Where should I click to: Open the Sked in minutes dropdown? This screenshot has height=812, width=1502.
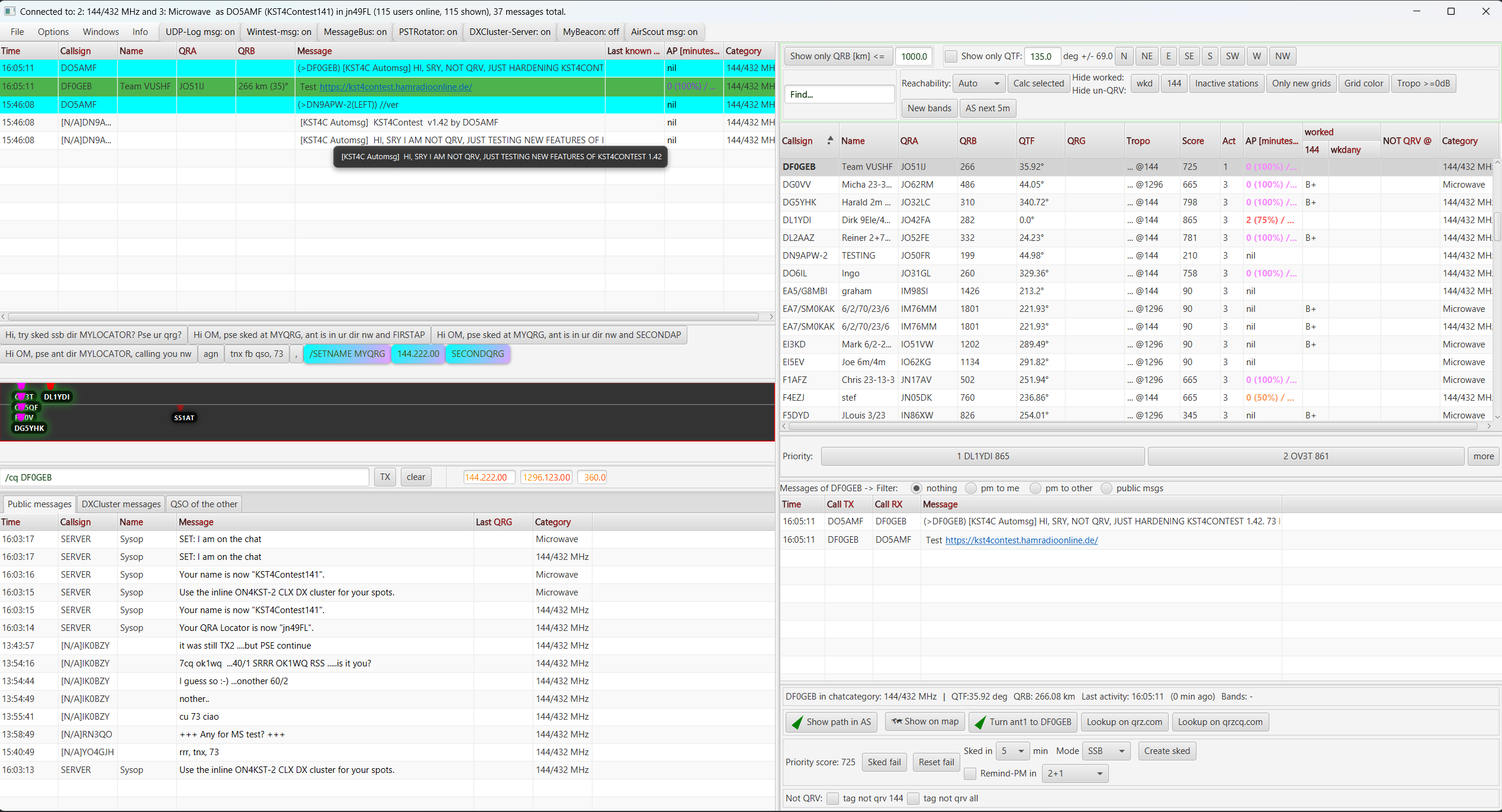1013,751
